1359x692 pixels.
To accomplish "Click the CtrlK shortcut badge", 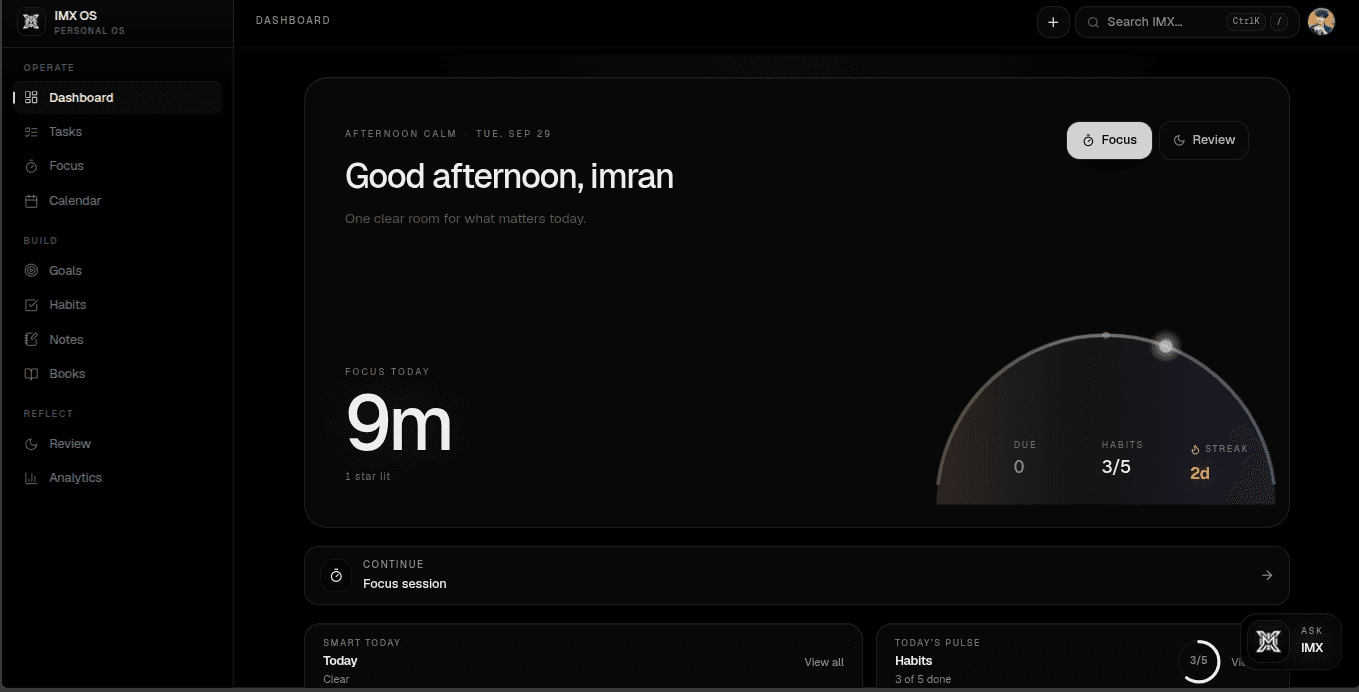I will pyautogui.click(x=1246, y=21).
